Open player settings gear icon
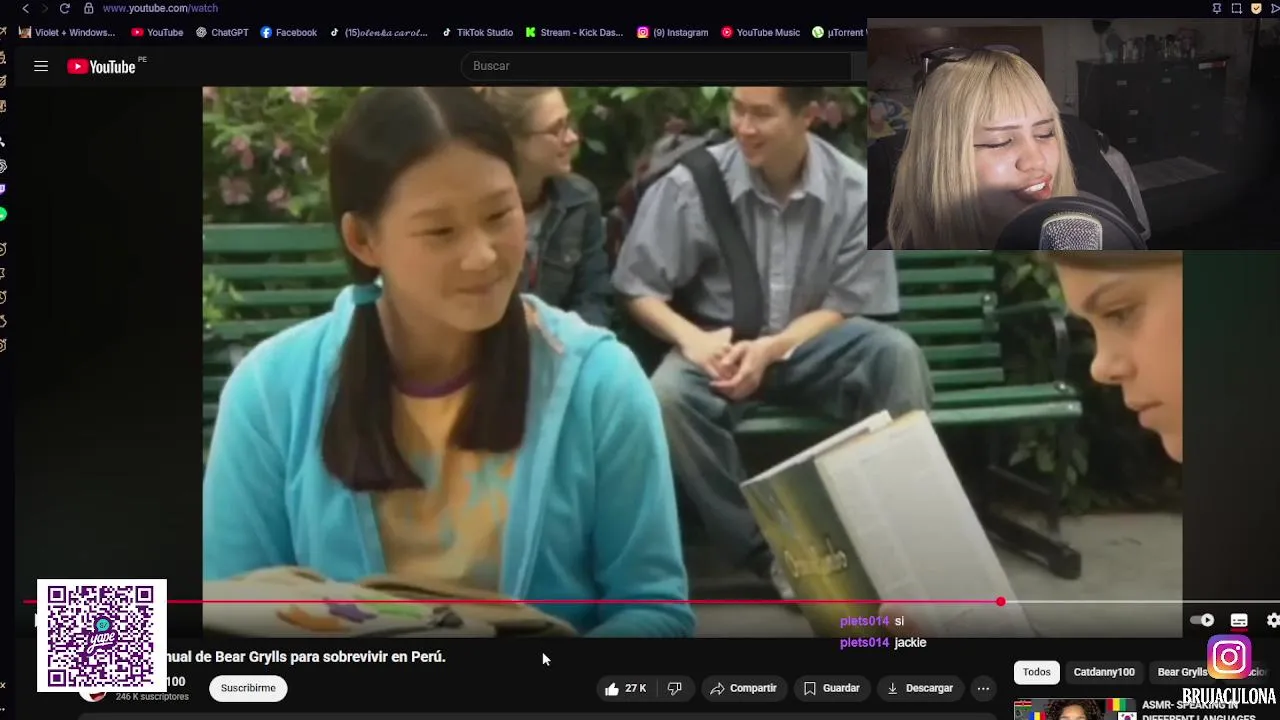1280x720 pixels. (x=1272, y=620)
